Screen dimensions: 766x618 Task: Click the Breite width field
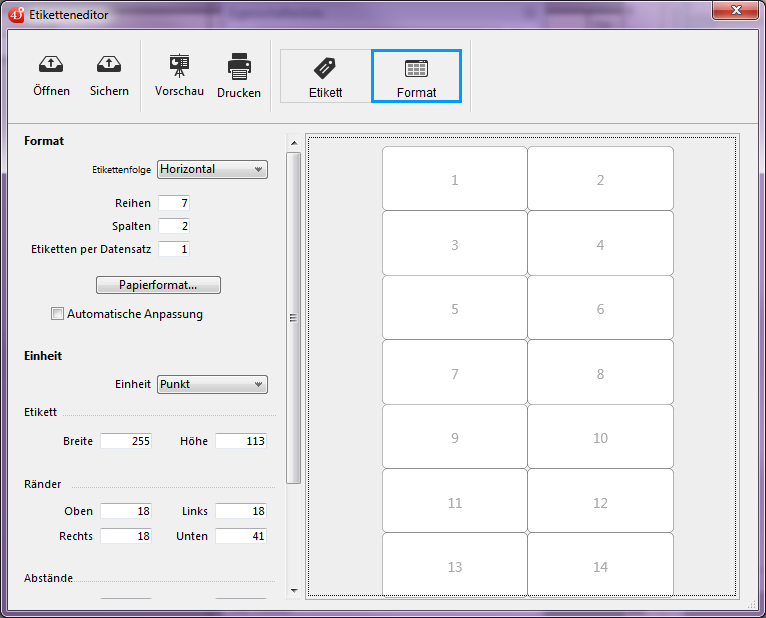coord(126,441)
